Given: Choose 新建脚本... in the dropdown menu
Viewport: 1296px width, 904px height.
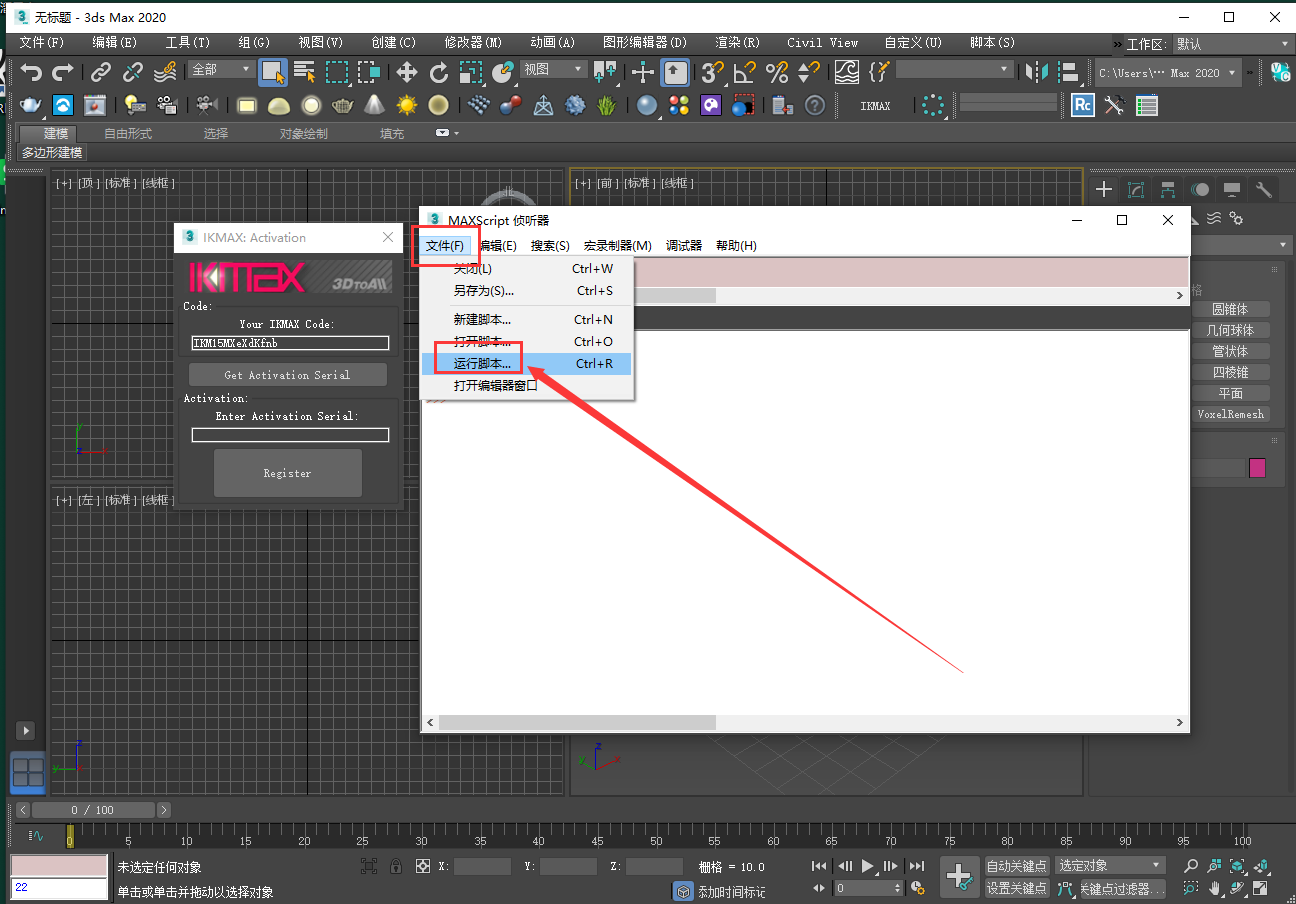Looking at the screenshot, I should pos(526,320).
